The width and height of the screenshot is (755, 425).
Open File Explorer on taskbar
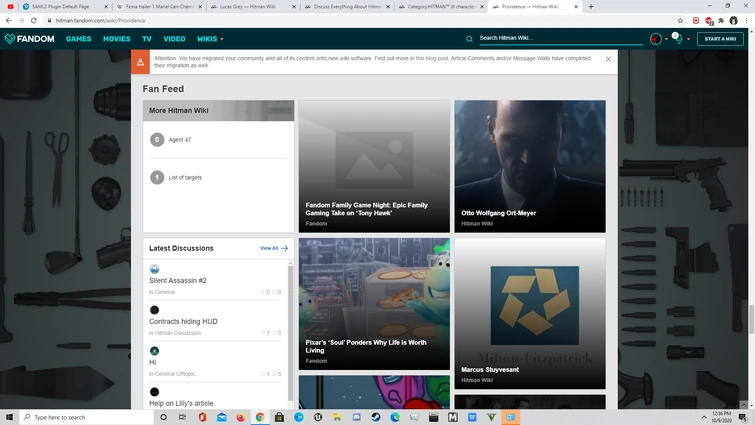(337, 417)
